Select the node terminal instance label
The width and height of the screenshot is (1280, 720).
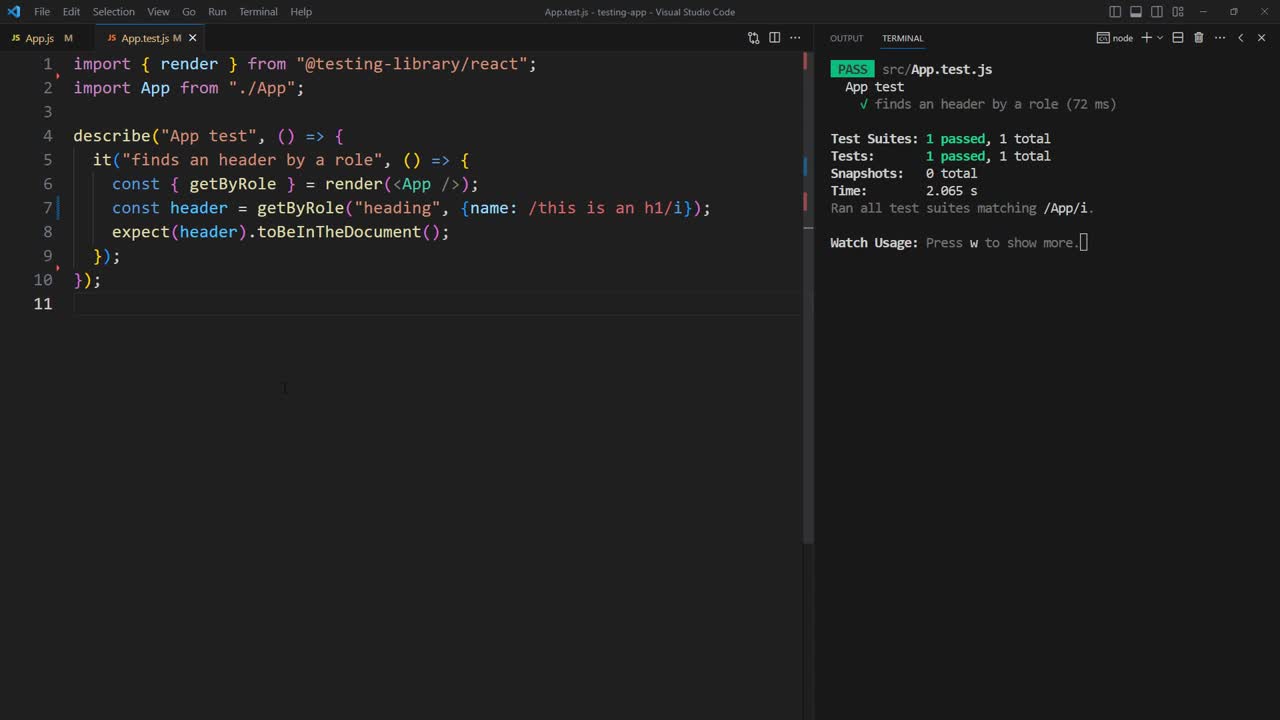(x=1115, y=38)
